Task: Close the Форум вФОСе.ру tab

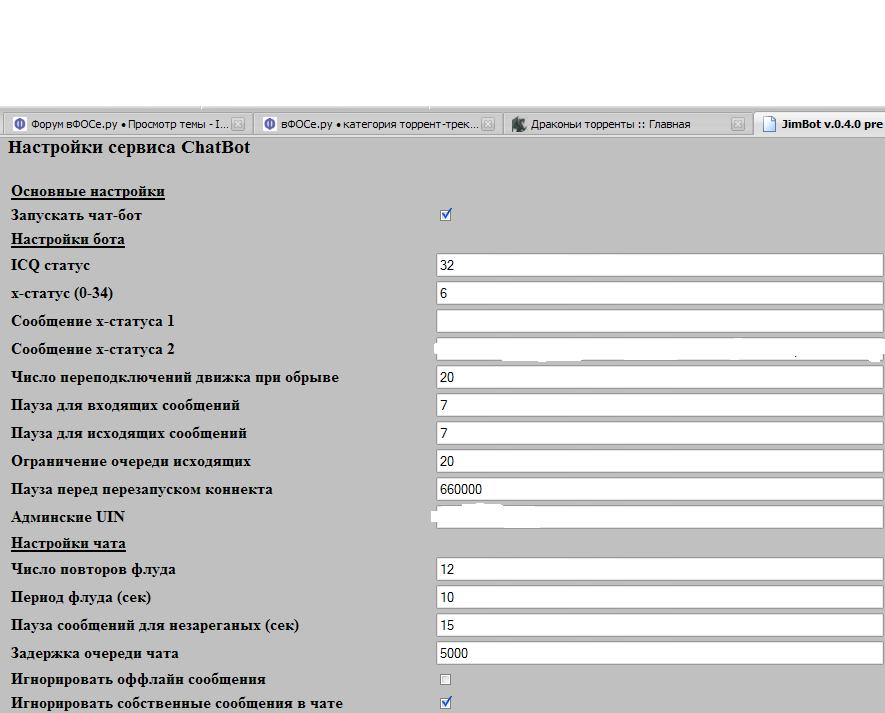Action: pos(238,124)
